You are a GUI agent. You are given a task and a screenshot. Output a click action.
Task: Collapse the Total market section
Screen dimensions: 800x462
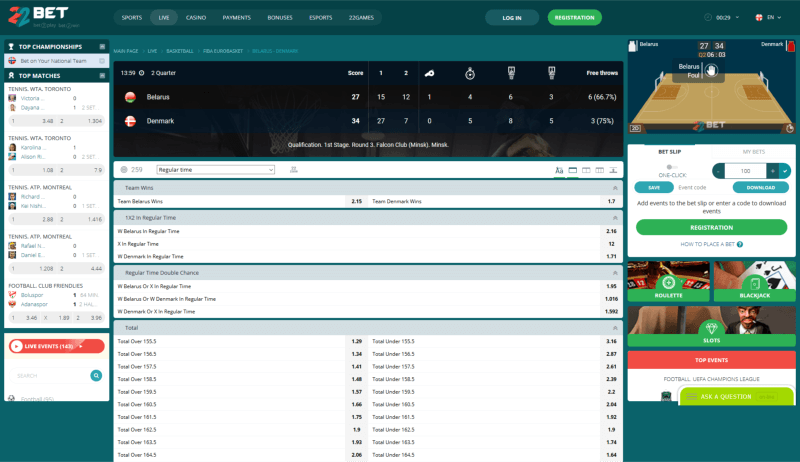click(615, 328)
